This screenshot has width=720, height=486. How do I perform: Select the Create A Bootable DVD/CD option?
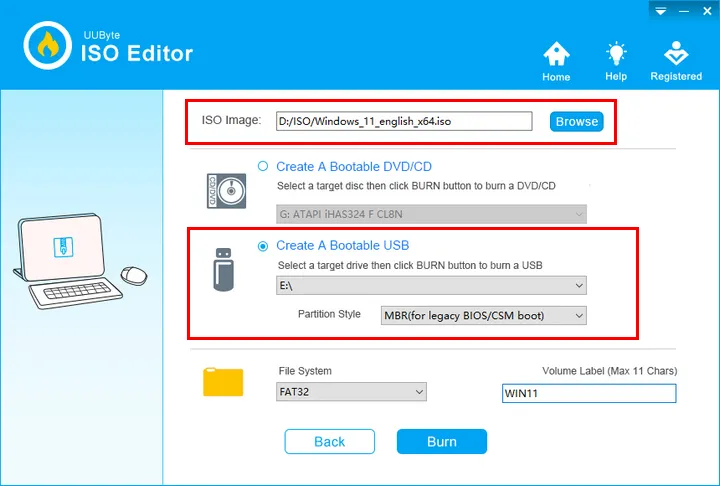[264, 166]
